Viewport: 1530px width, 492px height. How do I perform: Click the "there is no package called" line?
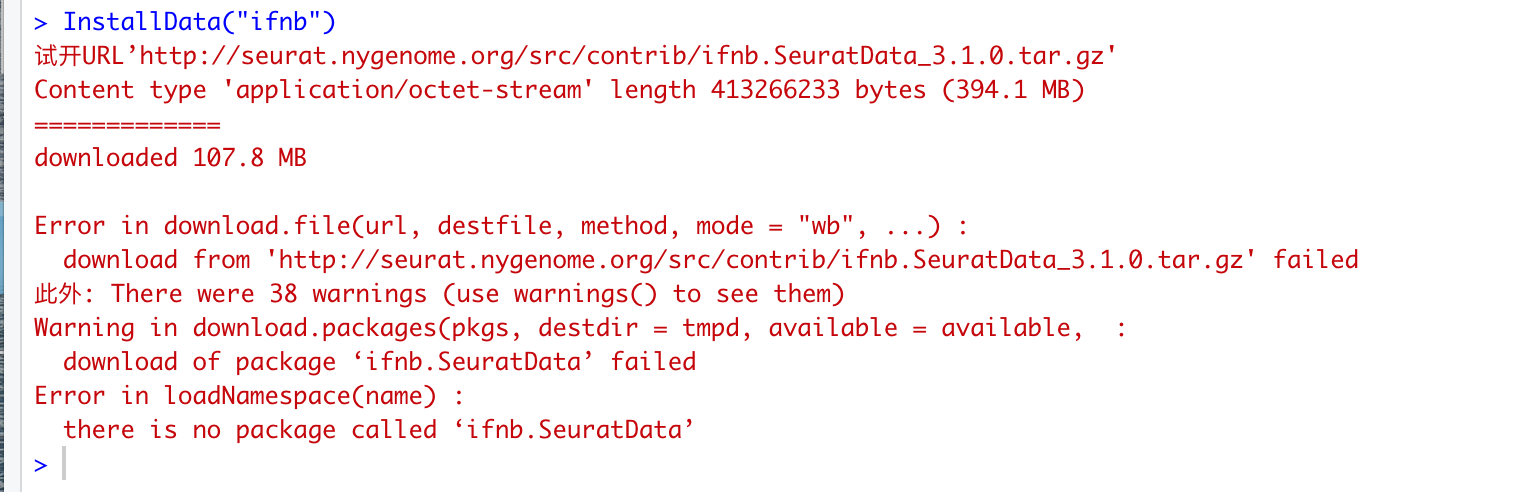pos(379,430)
